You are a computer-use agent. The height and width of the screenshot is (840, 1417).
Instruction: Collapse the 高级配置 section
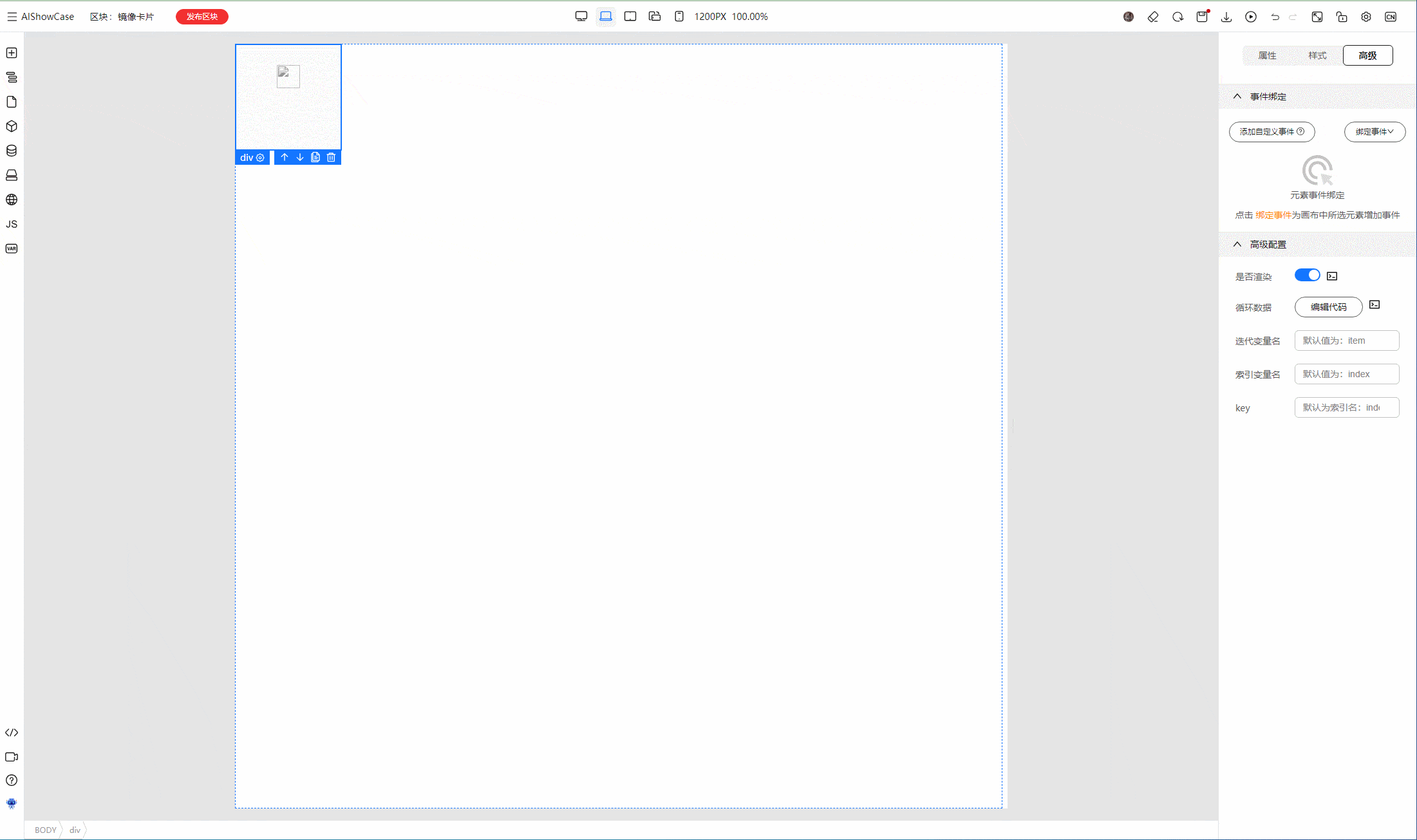pyautogui.click(x=1237, y=244)
